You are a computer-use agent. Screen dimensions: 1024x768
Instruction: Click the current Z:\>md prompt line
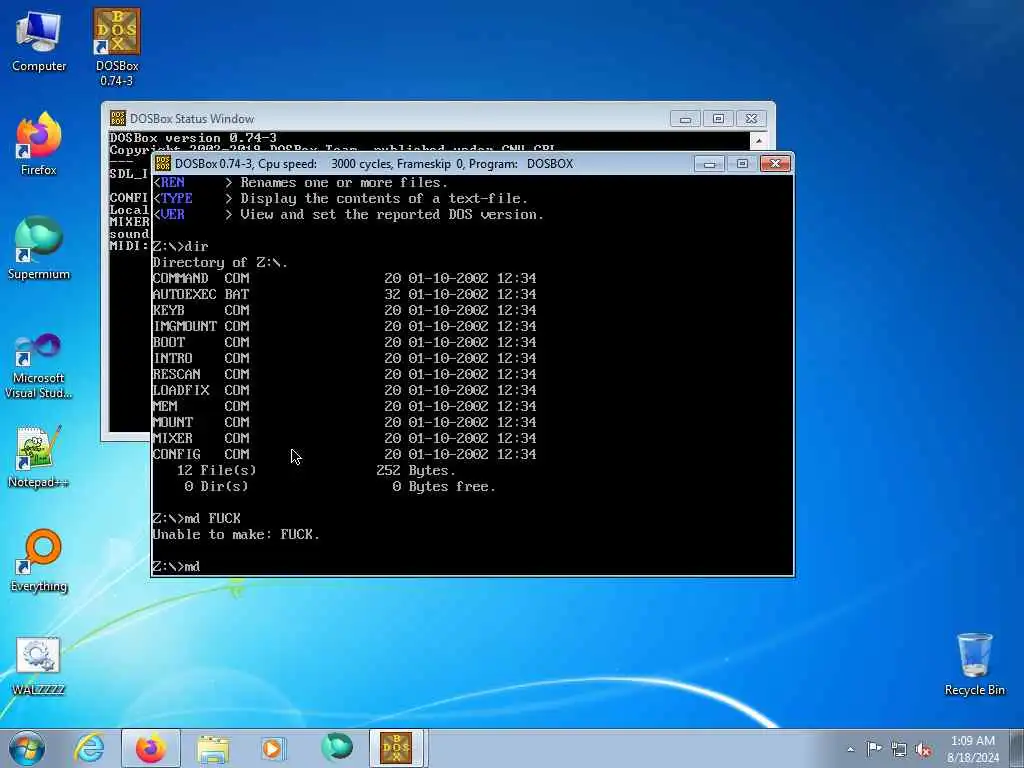[x=176, y=566]
